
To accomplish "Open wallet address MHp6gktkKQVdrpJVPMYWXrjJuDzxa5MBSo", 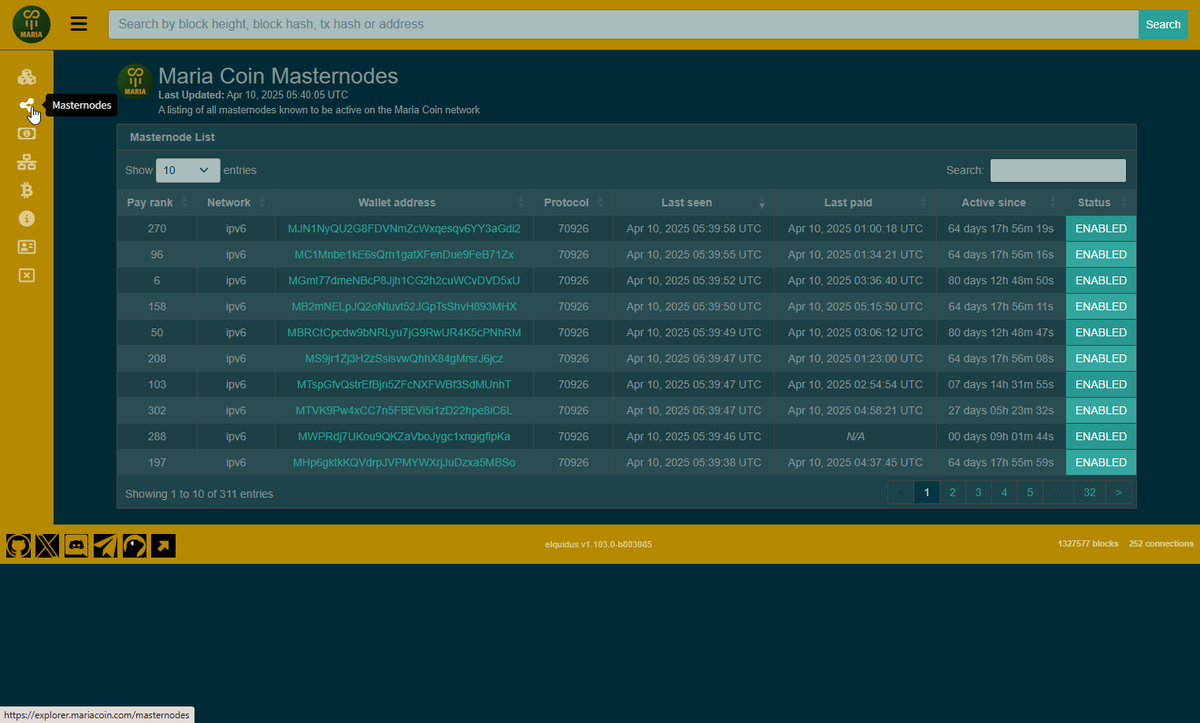I will [404, 462].
